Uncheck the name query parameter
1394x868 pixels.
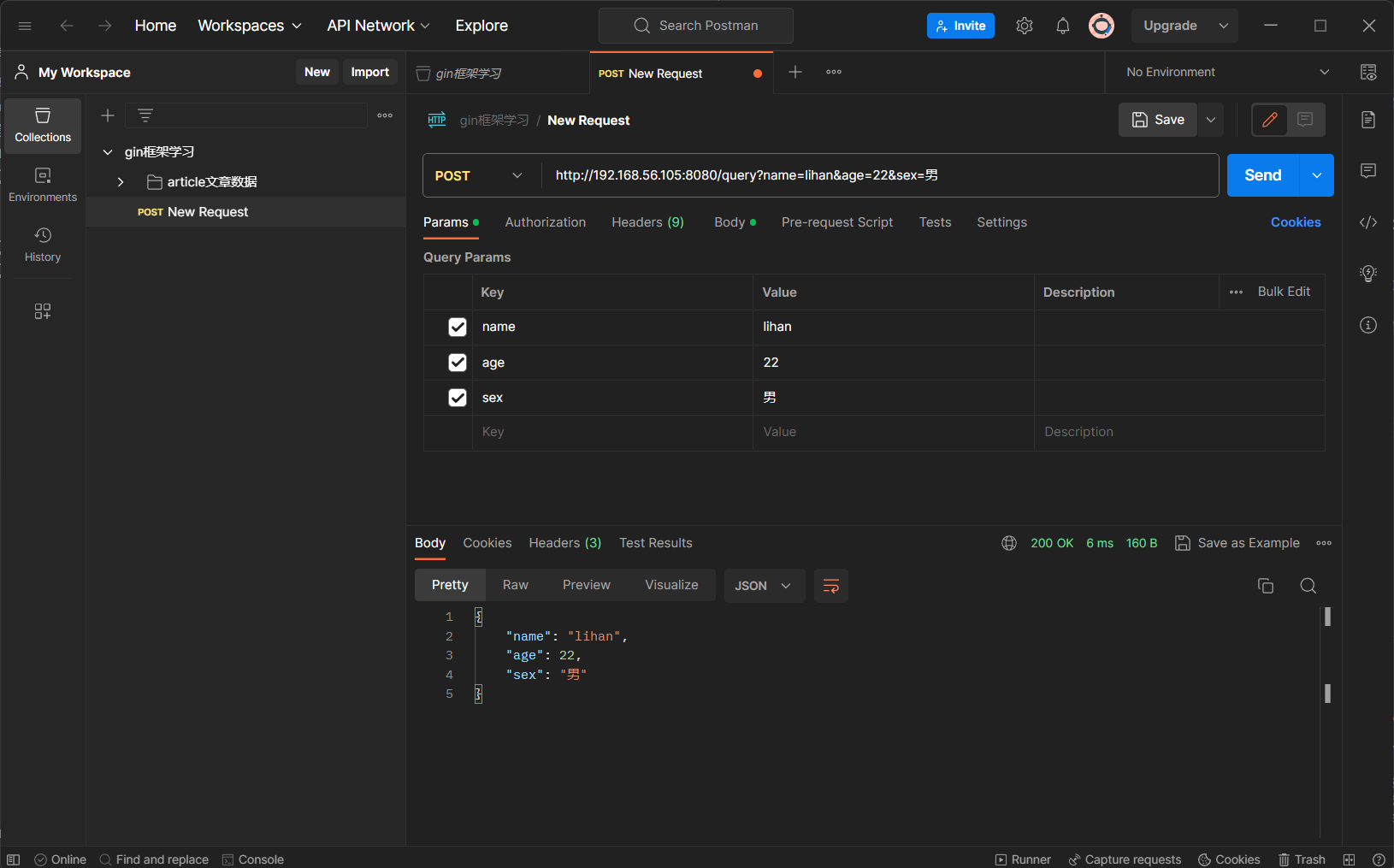coord(458,327)
